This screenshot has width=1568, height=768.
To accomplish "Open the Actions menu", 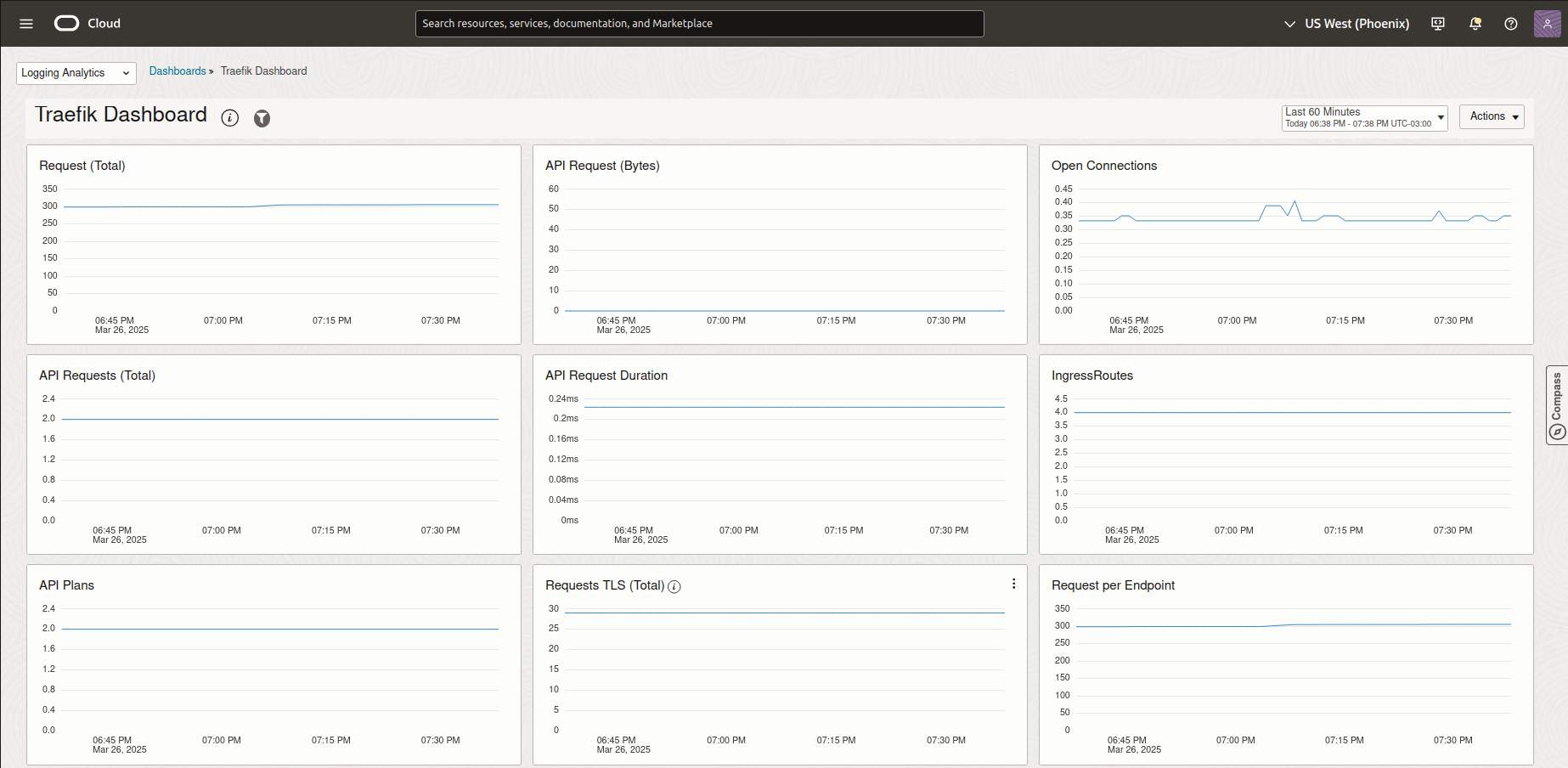I will point(1492,116).
